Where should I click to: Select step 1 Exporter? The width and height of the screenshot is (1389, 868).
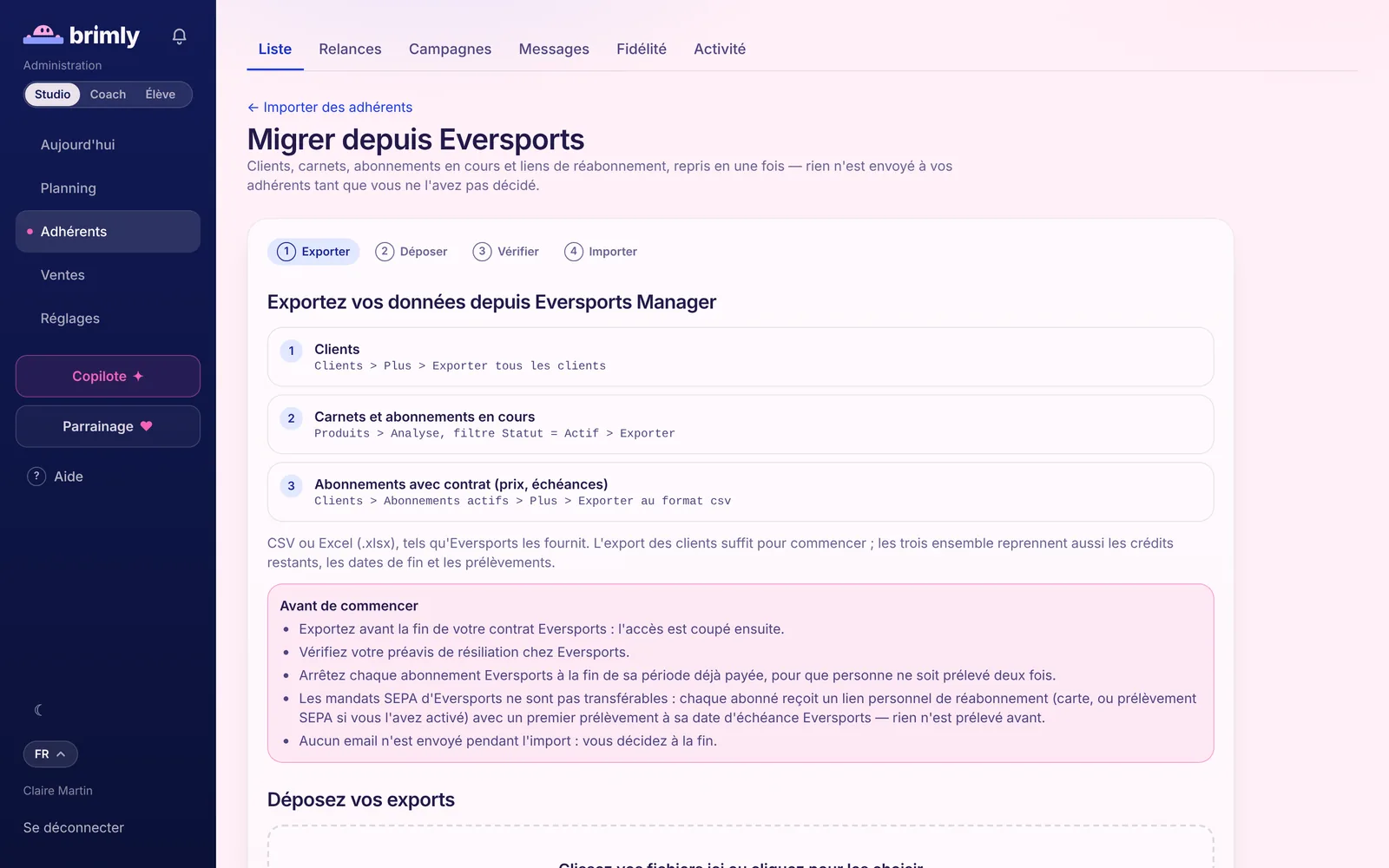313,252
